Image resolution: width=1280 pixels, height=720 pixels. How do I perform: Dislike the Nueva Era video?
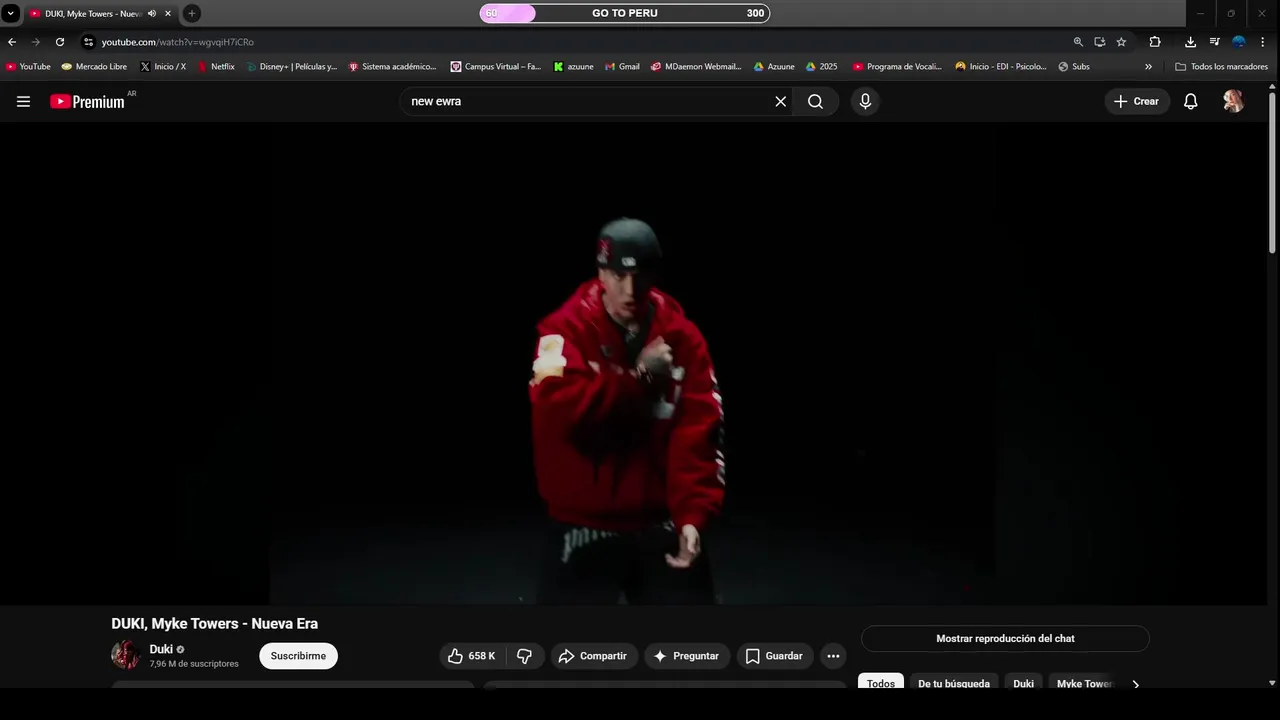coord(524,656)
